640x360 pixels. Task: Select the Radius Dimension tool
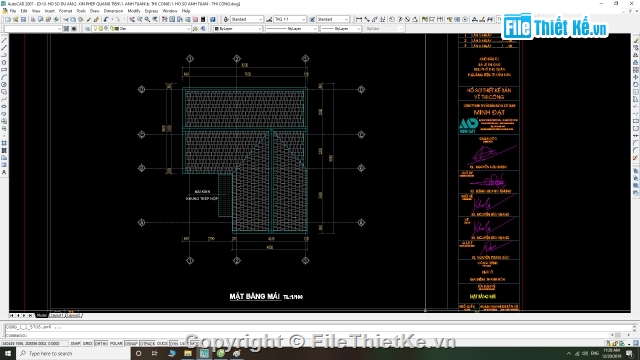pyautogui.click(x=391, y=19)
